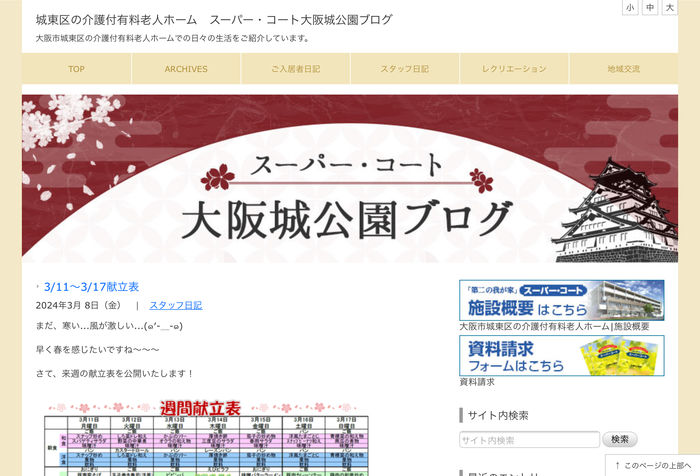Click the blog title at the top of the page
700x476 pixels.
click(x=214, y=20)
